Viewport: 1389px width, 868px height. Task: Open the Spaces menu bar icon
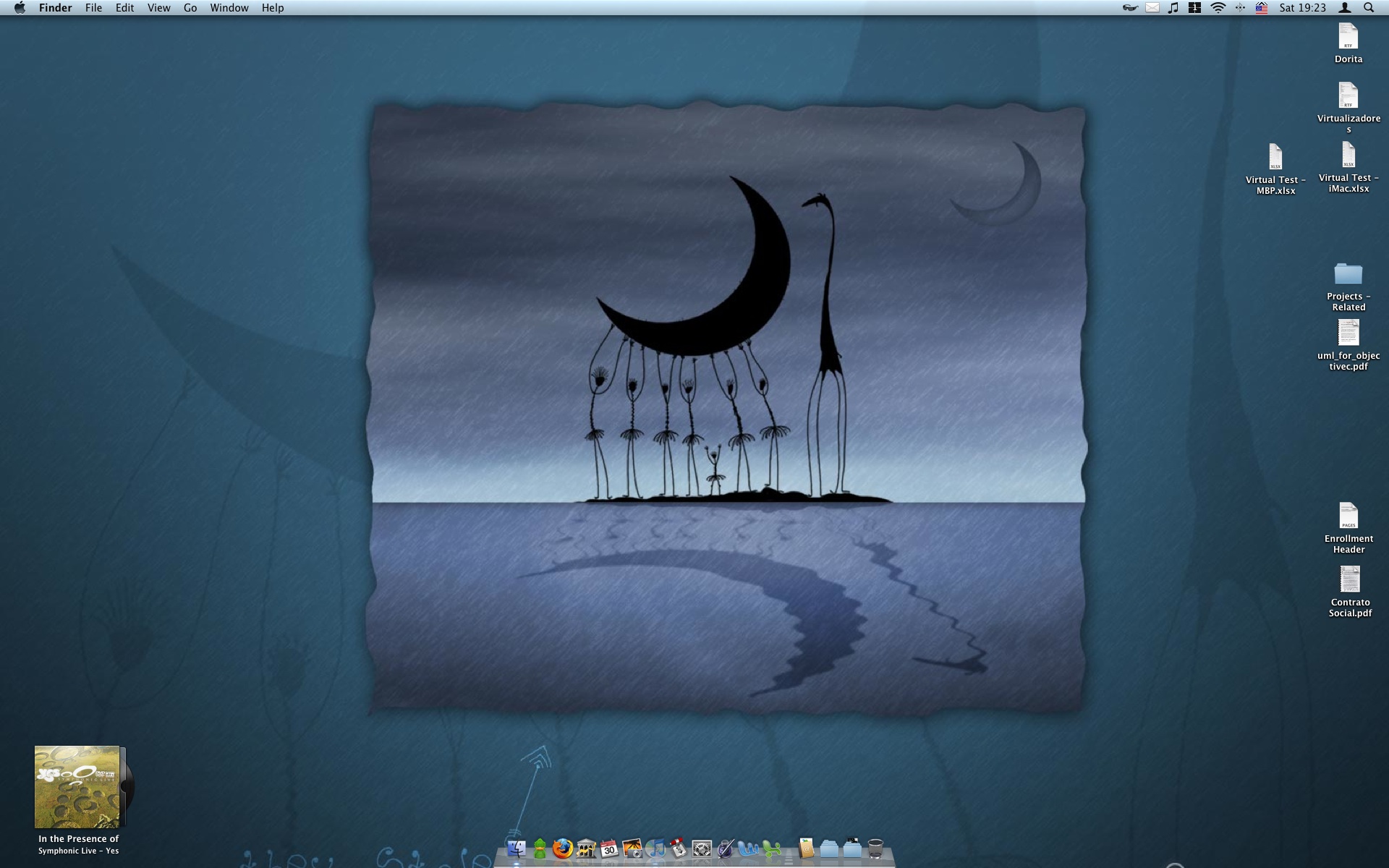(1194, 8)
